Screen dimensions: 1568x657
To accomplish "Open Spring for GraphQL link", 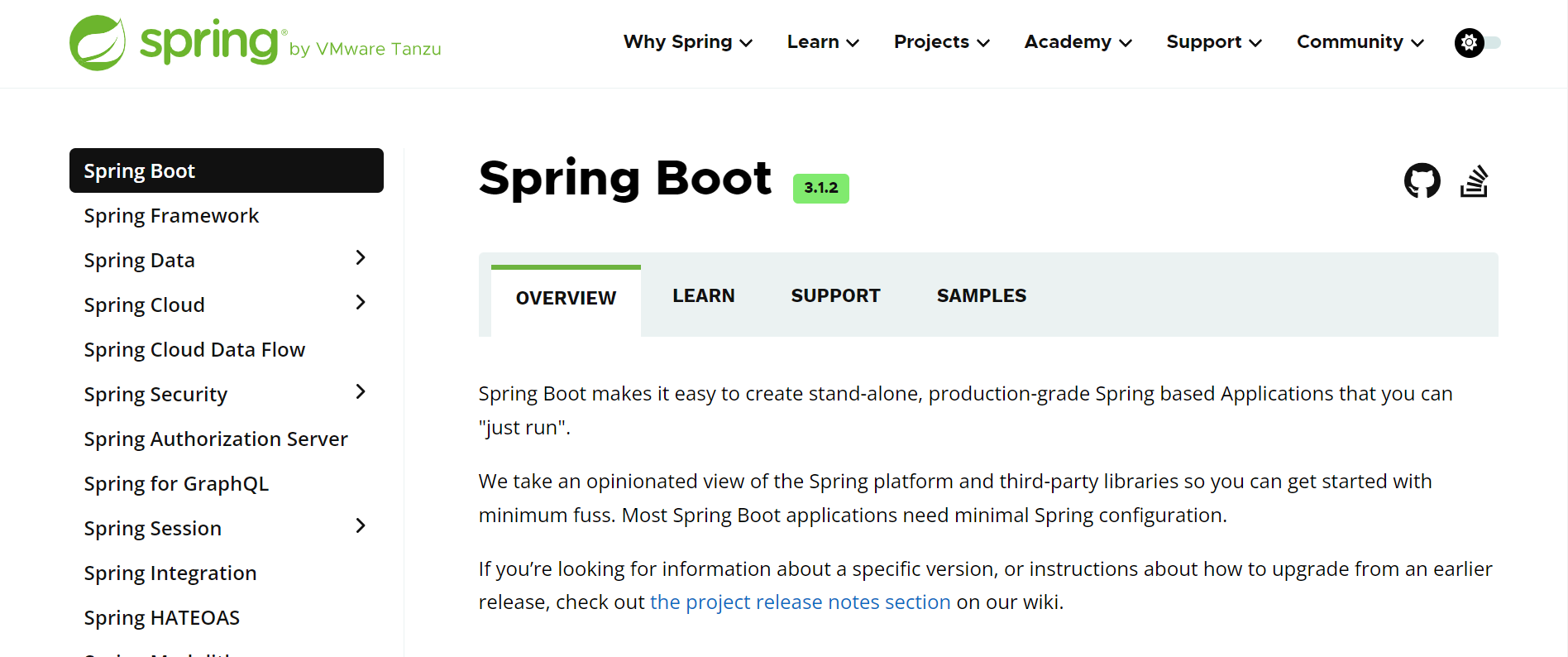I will 176,484.
